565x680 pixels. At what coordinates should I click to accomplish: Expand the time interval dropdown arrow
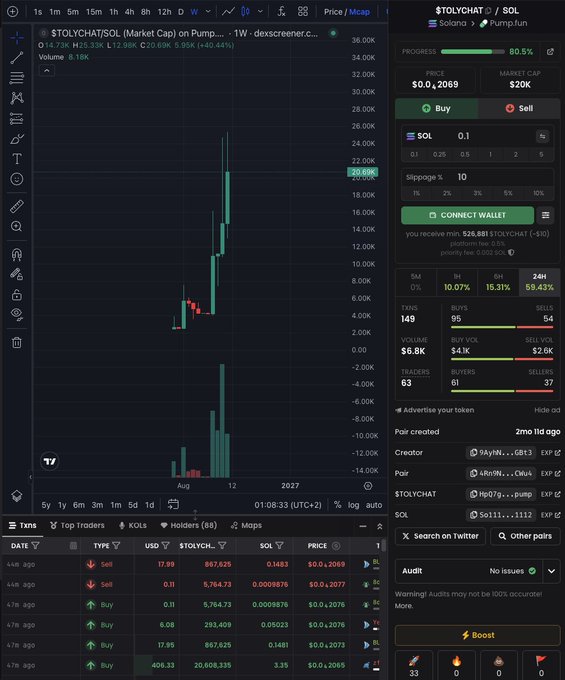[208, 12]
